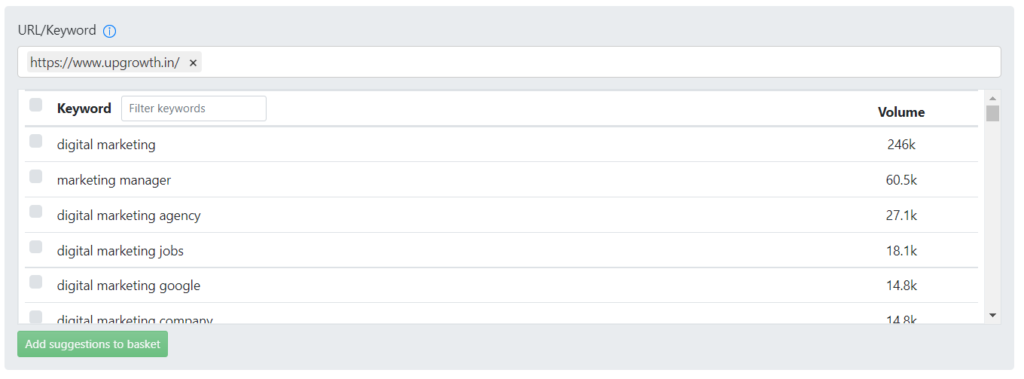Click the scrollbar up arrow

pyautogui.click(x=993, y=98)
